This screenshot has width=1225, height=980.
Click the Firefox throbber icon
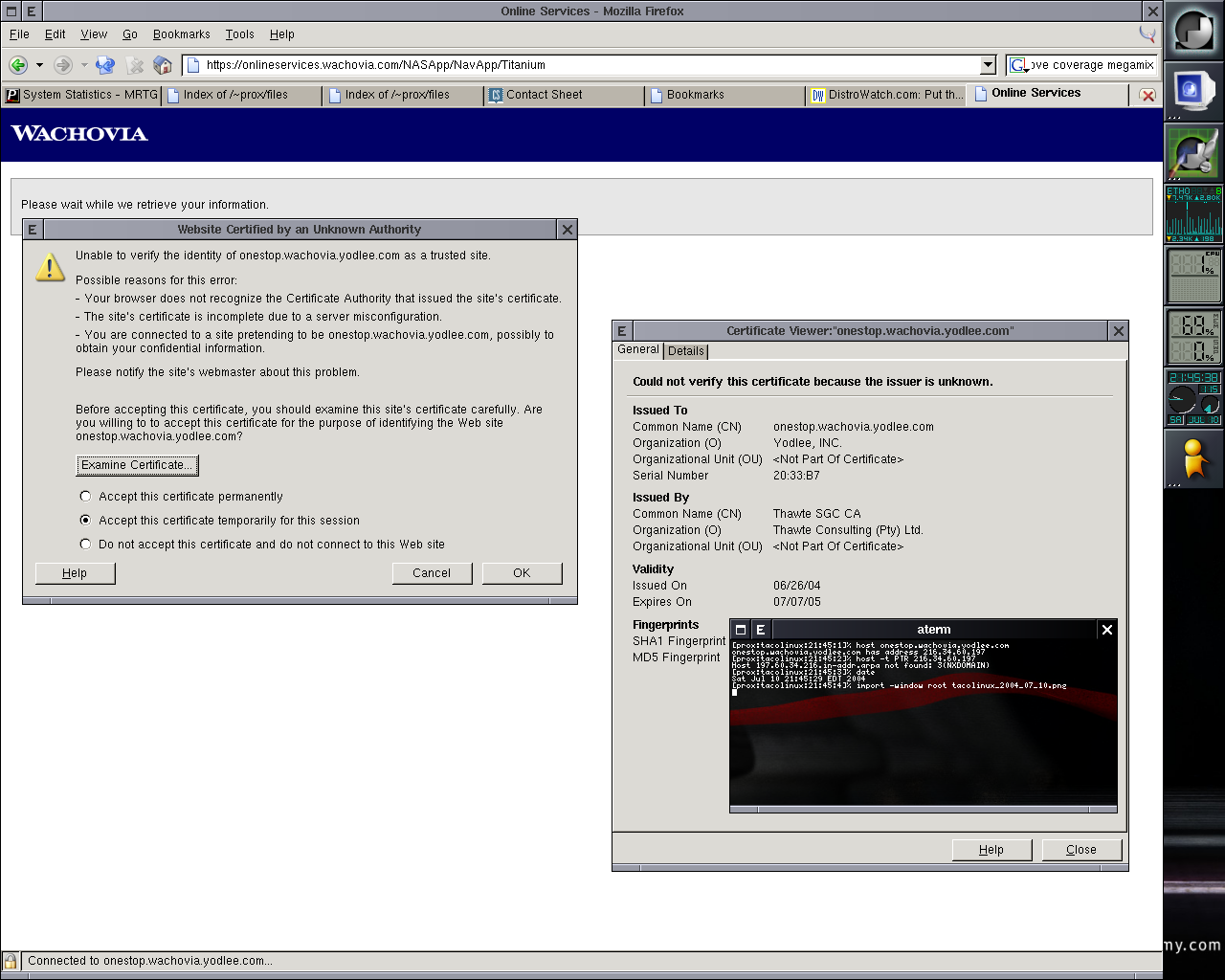(x=1147, y=33)
